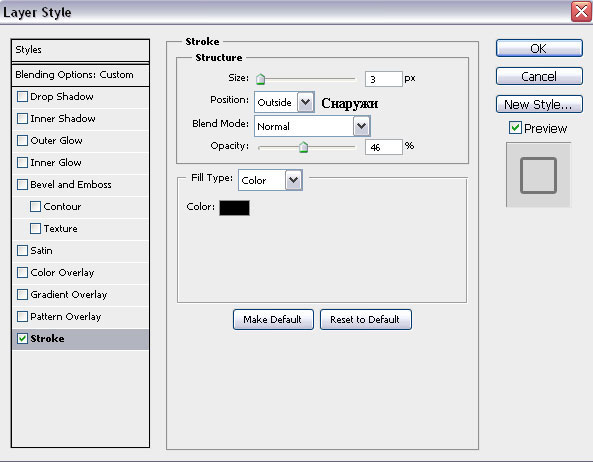Open the Satin settings label
593x462 pixels.
[x=41, y=250]
